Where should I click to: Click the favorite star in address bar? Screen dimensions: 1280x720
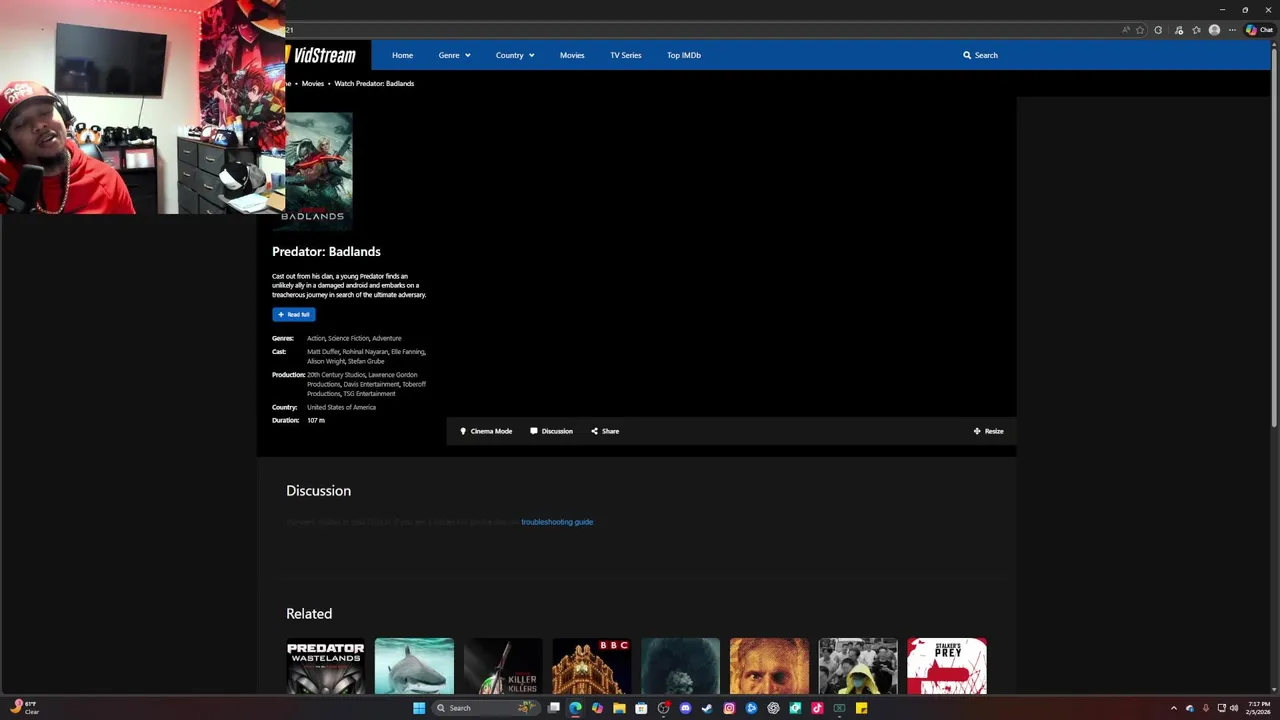coord(1140,30)
